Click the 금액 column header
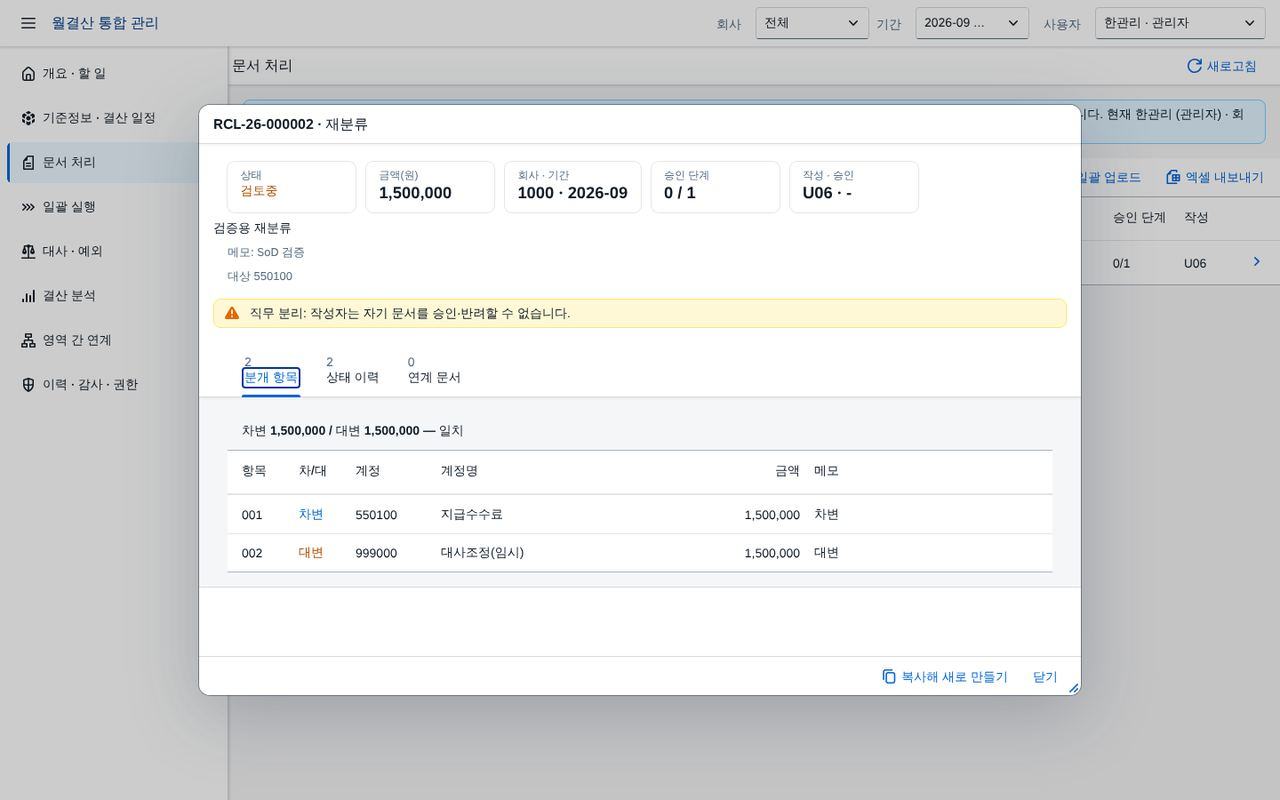1280x800 pixels. coord(787,471)
